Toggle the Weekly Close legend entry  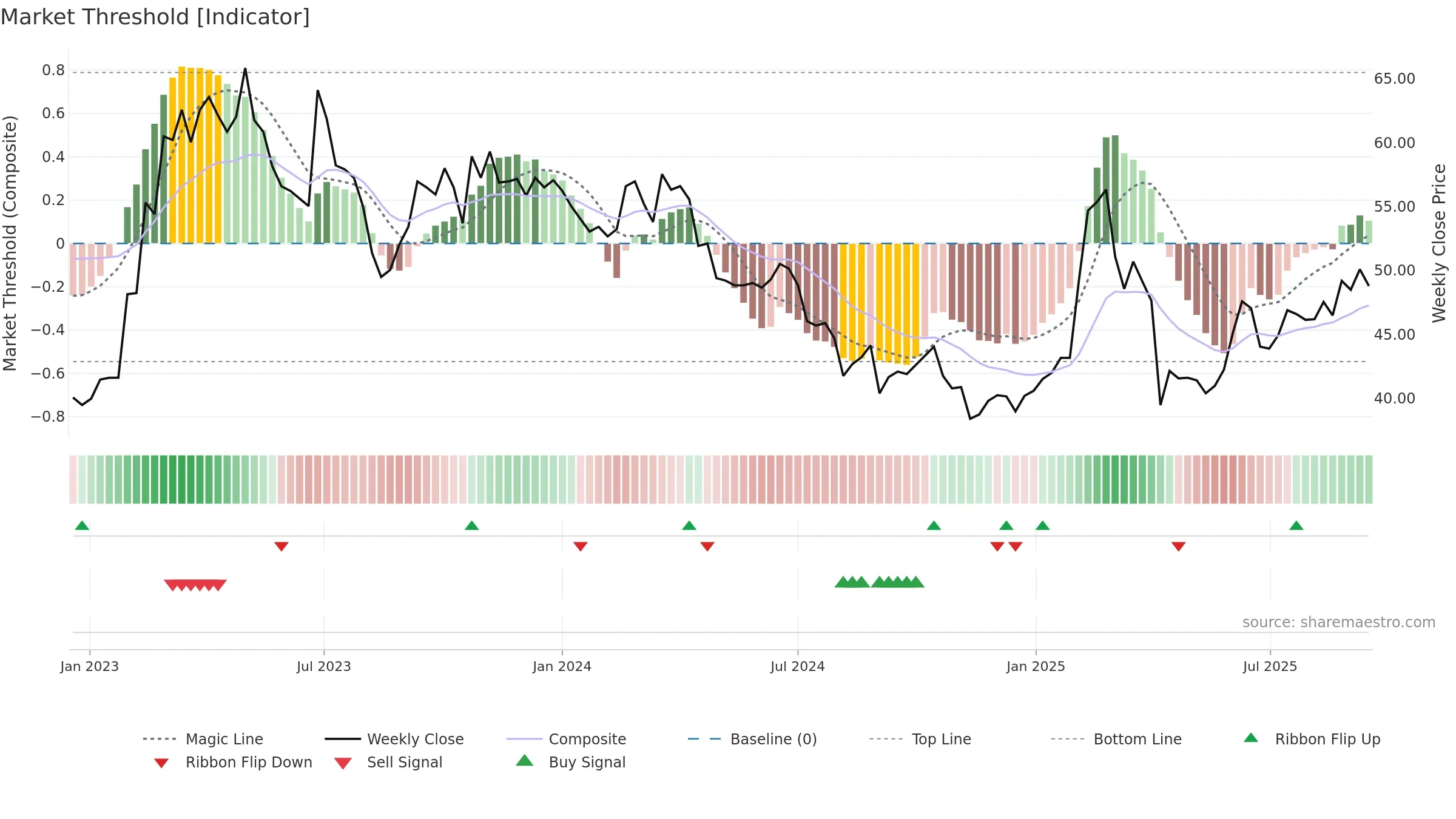click(x=394, y=739)
